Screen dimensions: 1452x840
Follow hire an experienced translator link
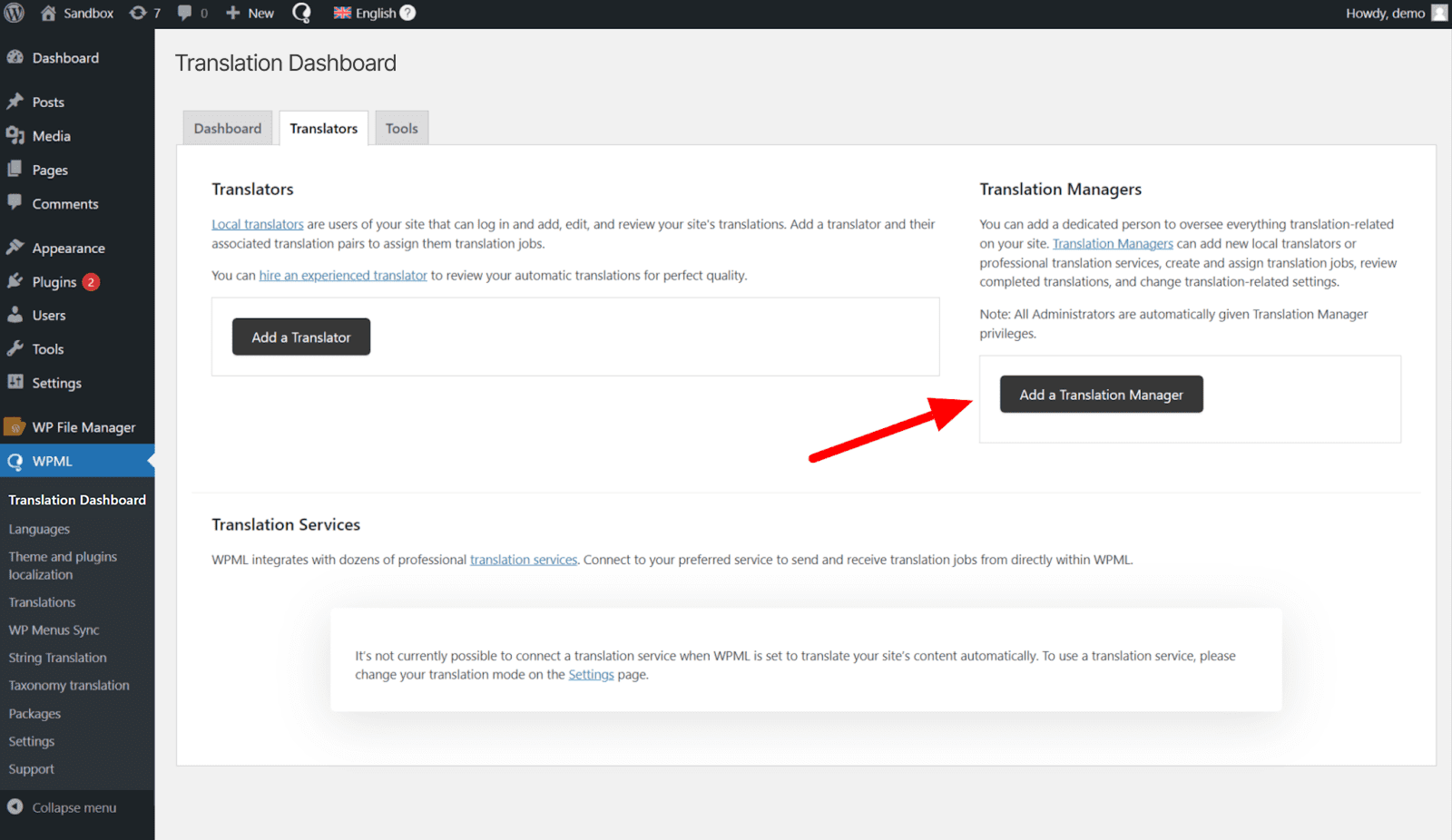[343, 275]
